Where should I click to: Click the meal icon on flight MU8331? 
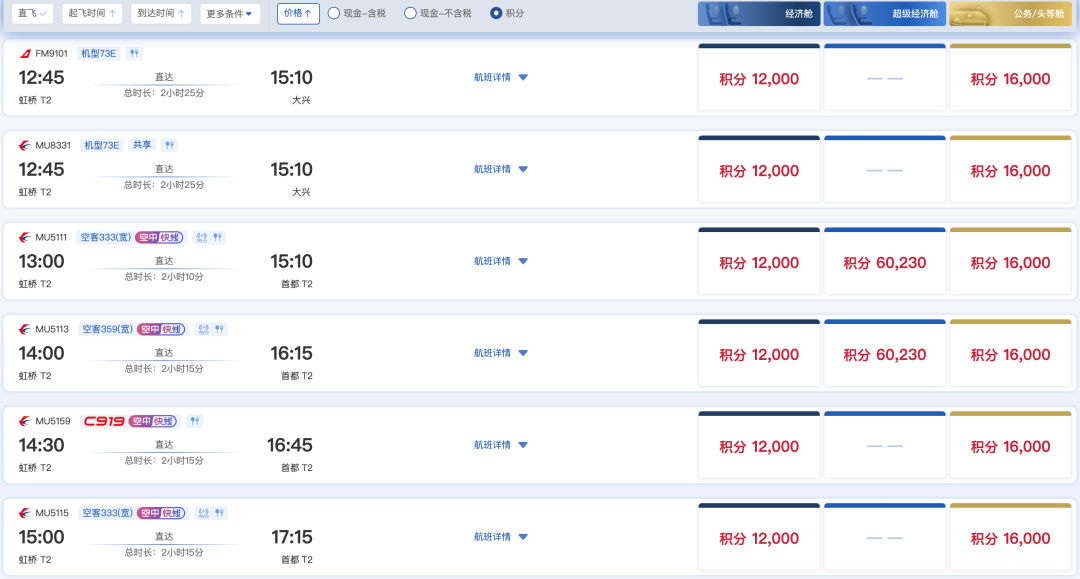(169, 145)
